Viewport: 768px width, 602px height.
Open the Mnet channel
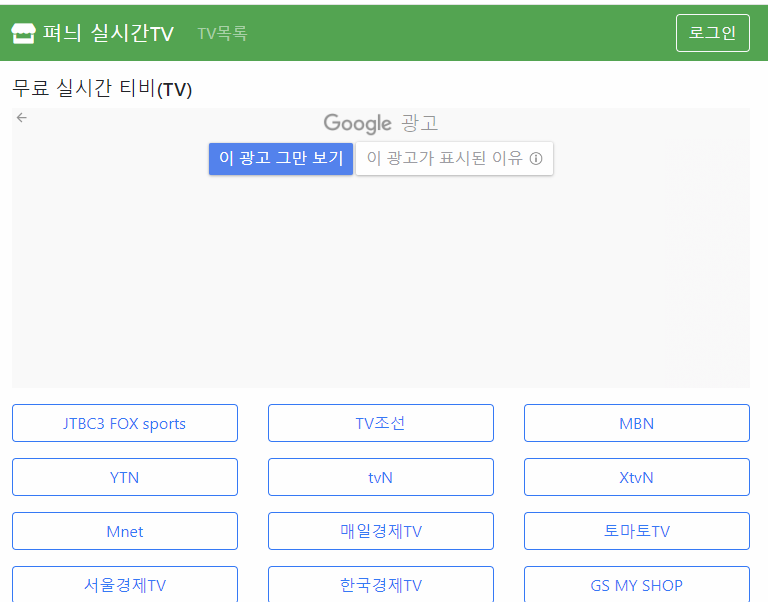click(x=125, y=531)
